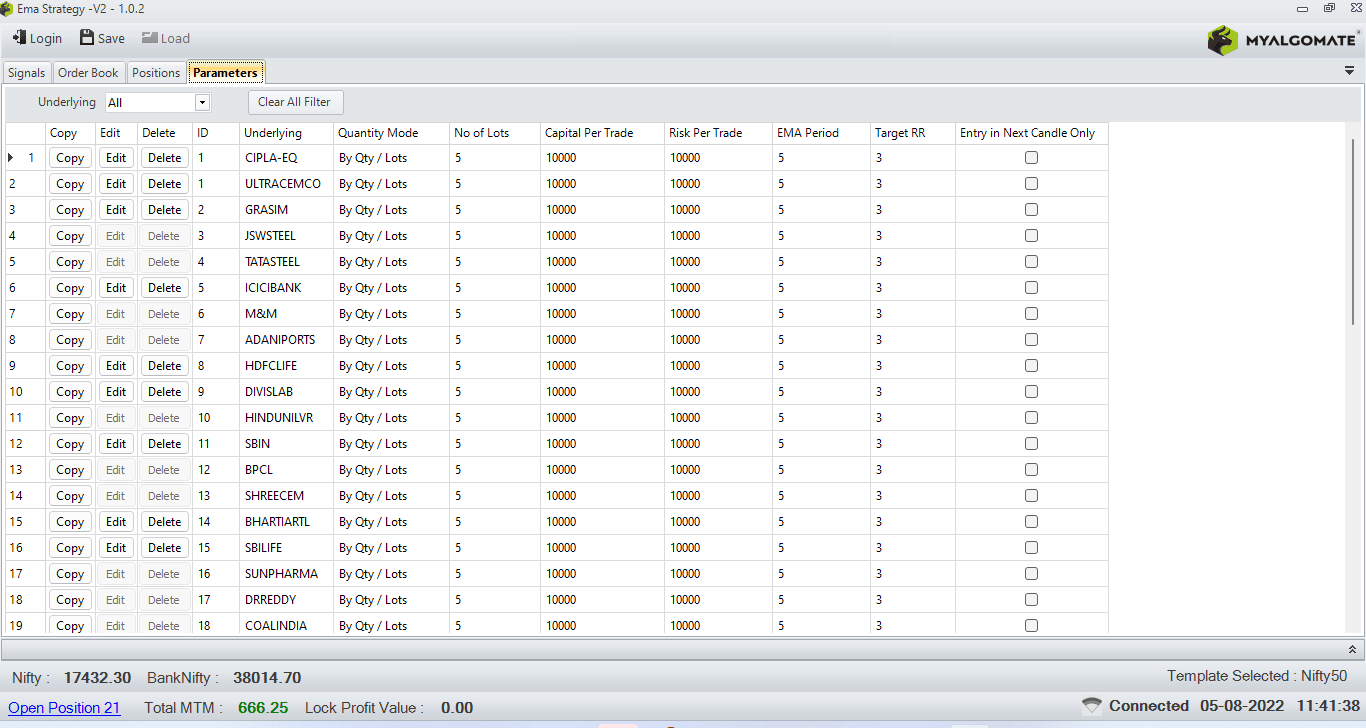
Task: Check Entry in Next Candle for GRASIM
Action: 1031,210
